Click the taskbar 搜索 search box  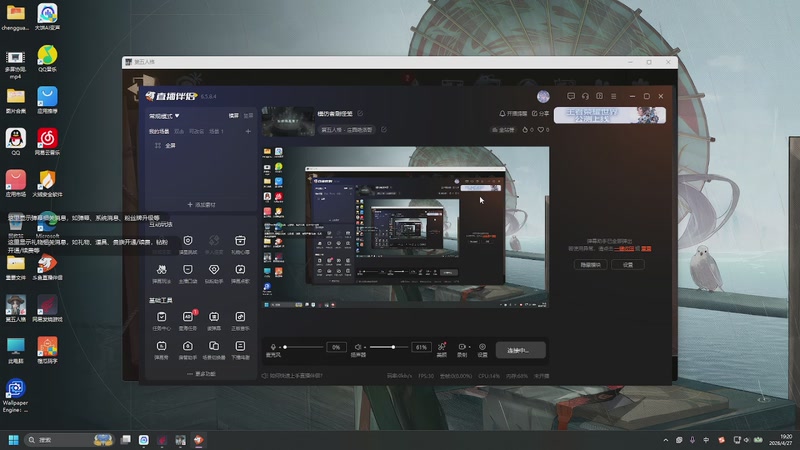coord(69,440)
